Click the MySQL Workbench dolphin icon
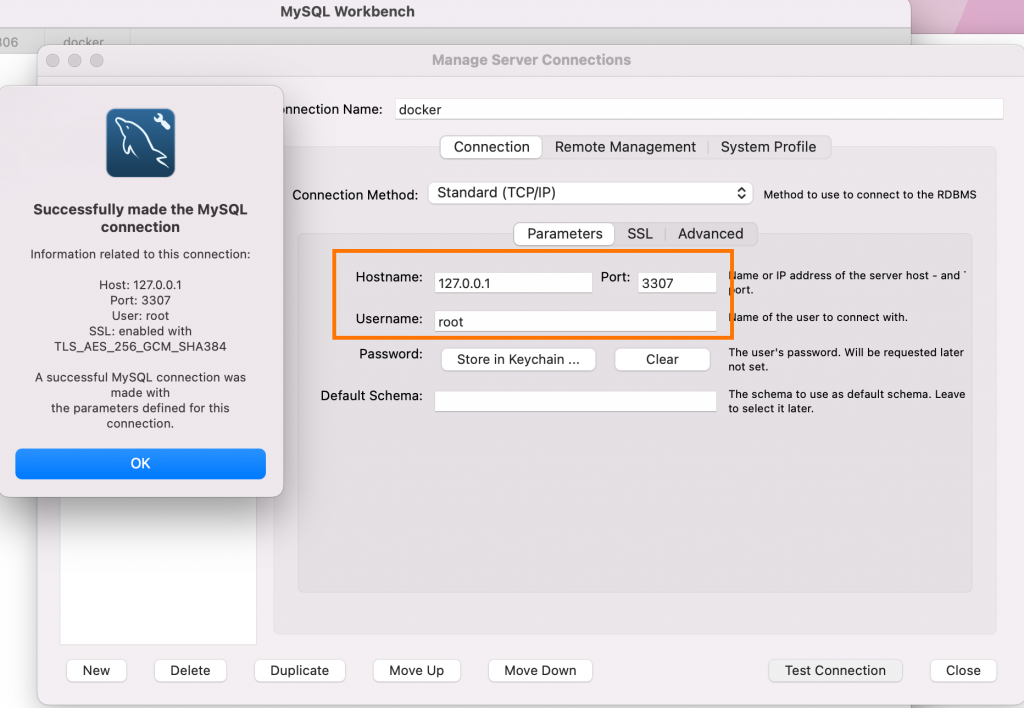The width and height of the screenshot is (1024, 708). (140, 143)
